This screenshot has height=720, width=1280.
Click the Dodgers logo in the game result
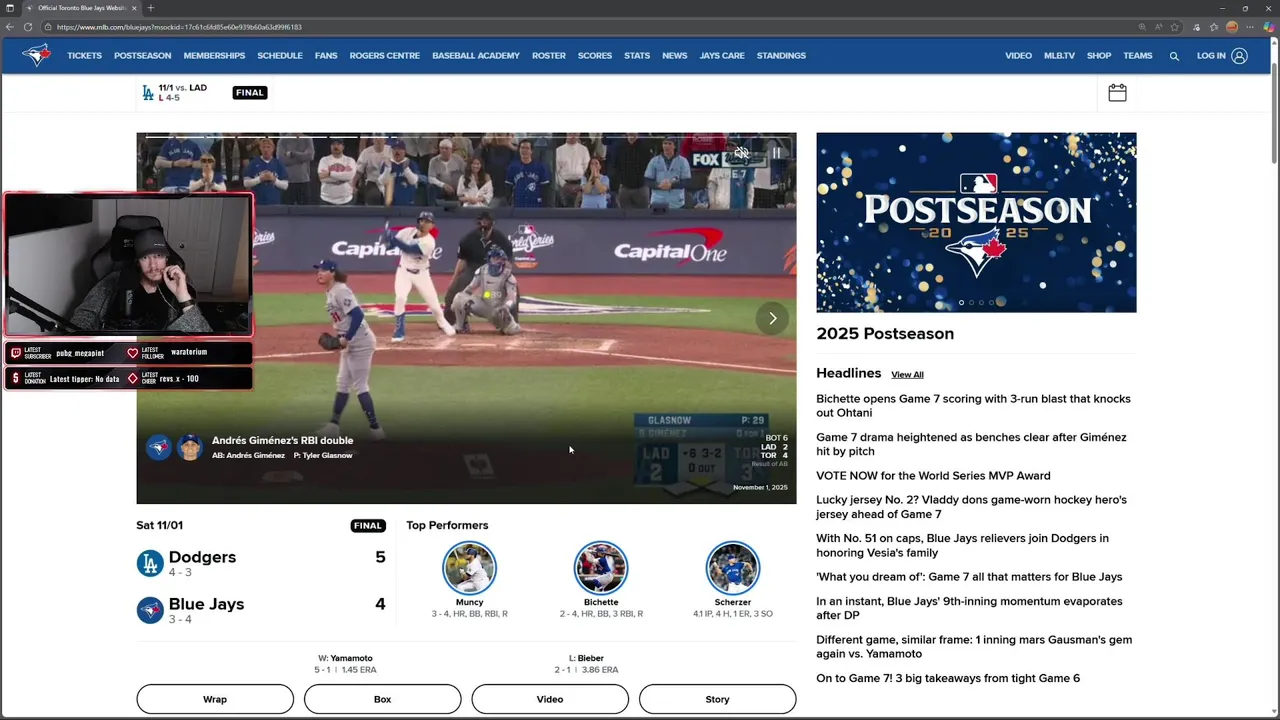tap(150, 563)
